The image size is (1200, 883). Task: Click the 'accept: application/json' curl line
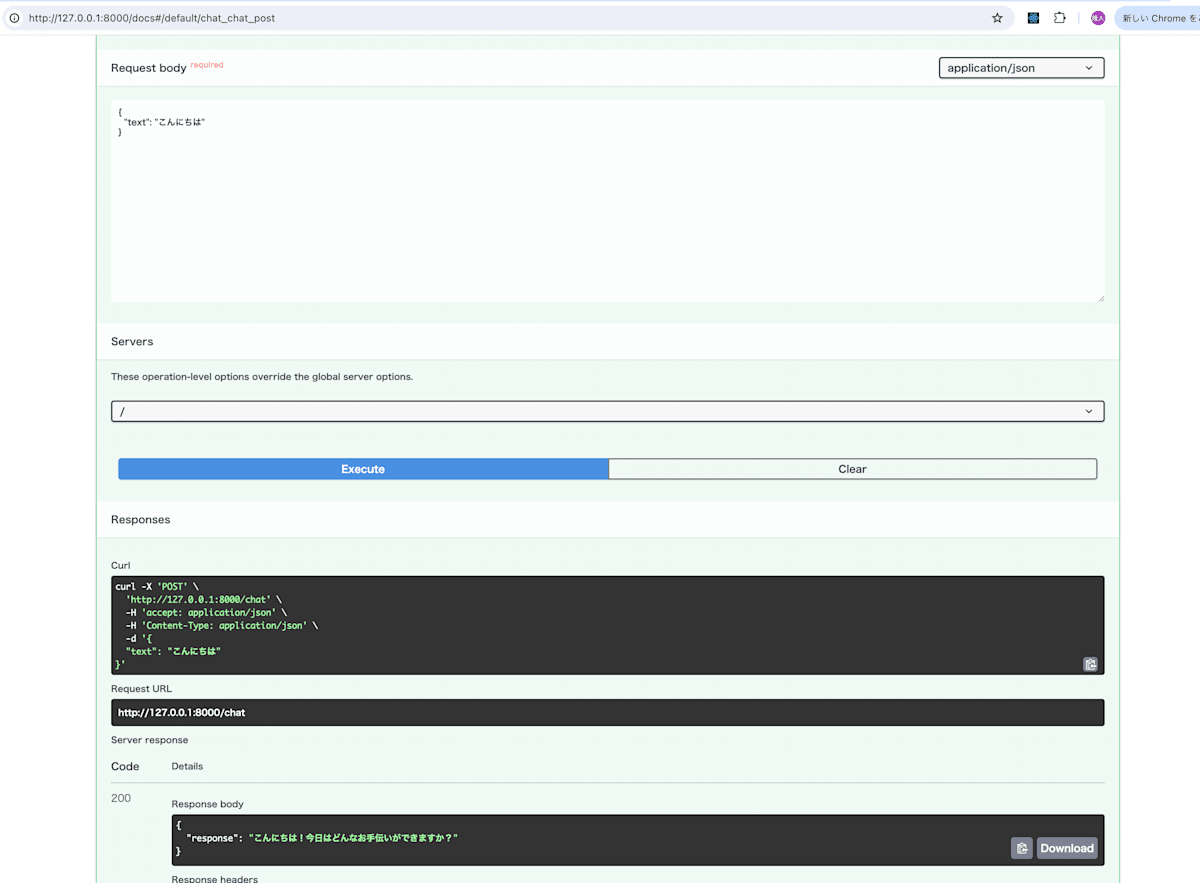click(206, 613)
